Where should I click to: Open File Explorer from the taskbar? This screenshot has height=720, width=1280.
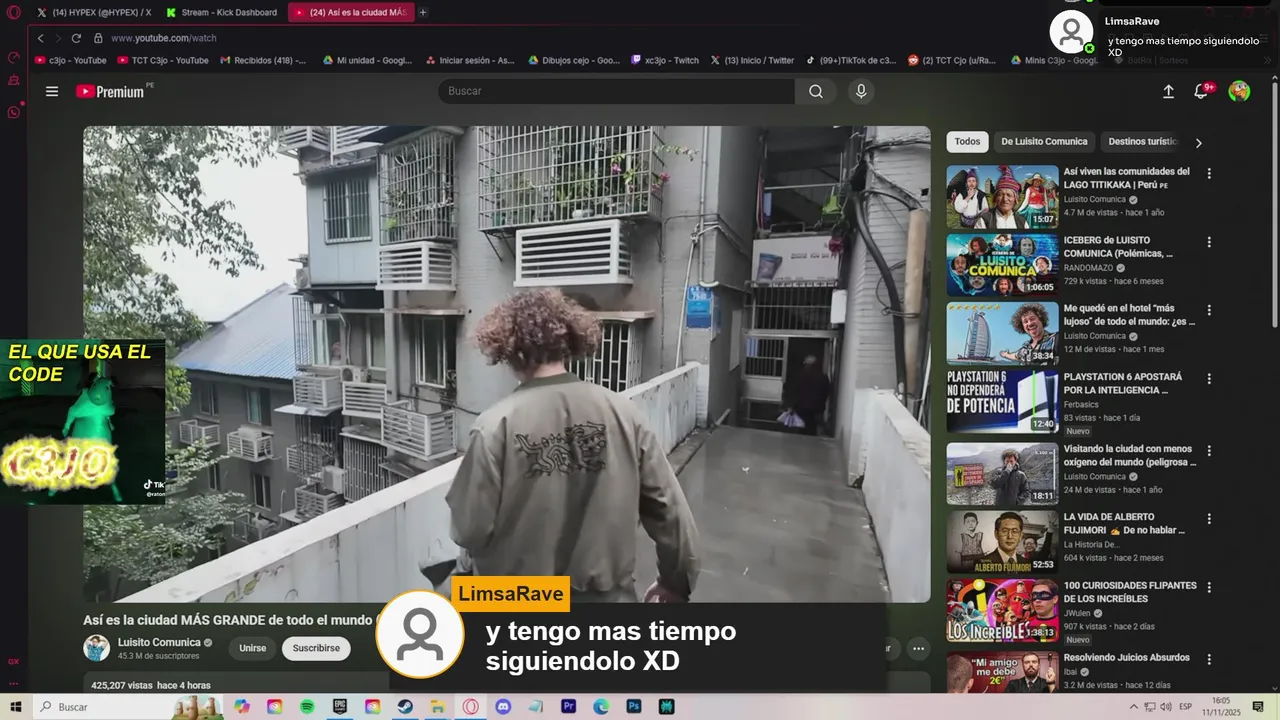coord(438,707)
